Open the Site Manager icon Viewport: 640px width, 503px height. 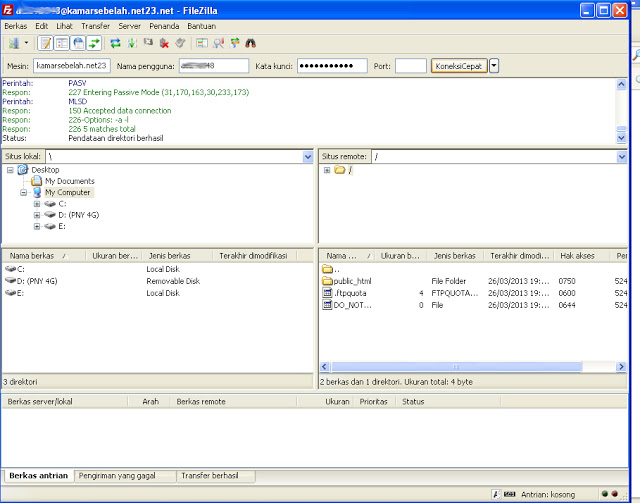14,43
